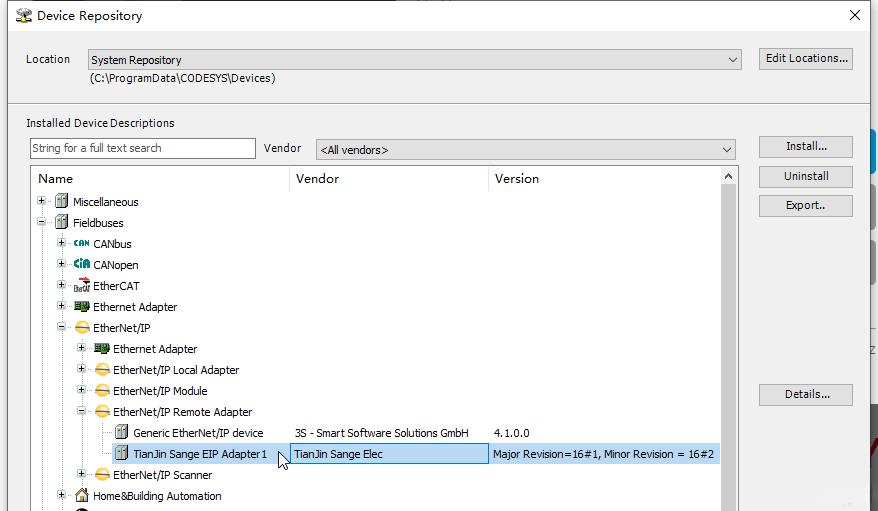Click the CANopen CiA icon
The height and width of the screenshot is (511, 878).
click(x=82, y=264)
